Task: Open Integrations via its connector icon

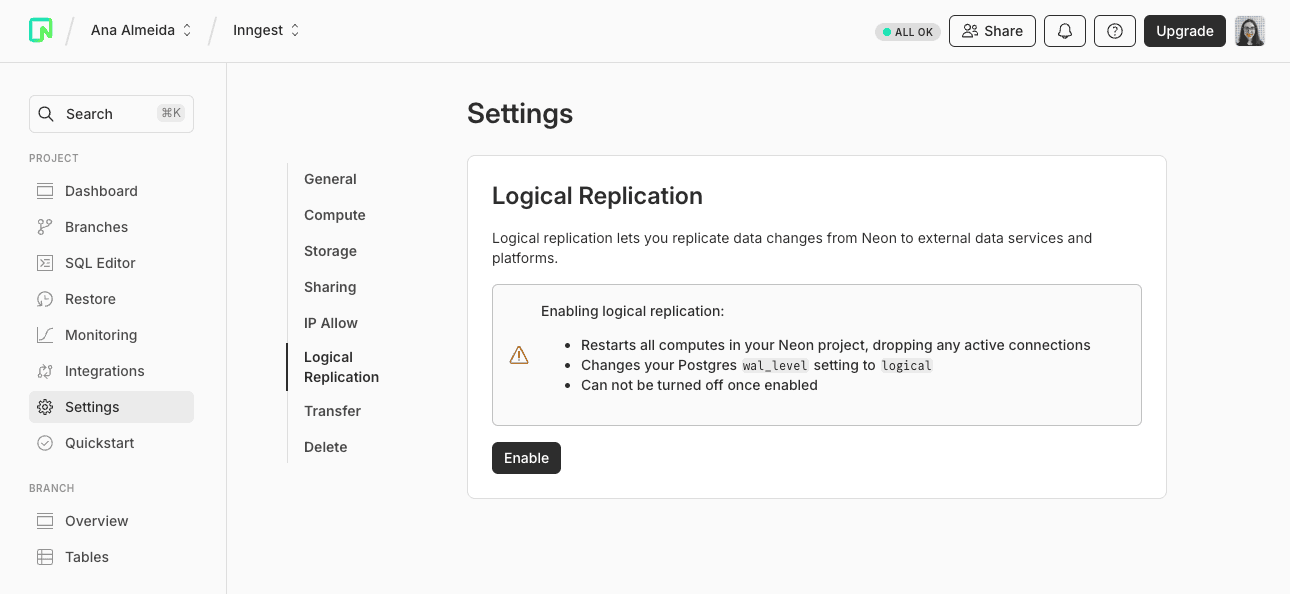Action: click(46, 371)
